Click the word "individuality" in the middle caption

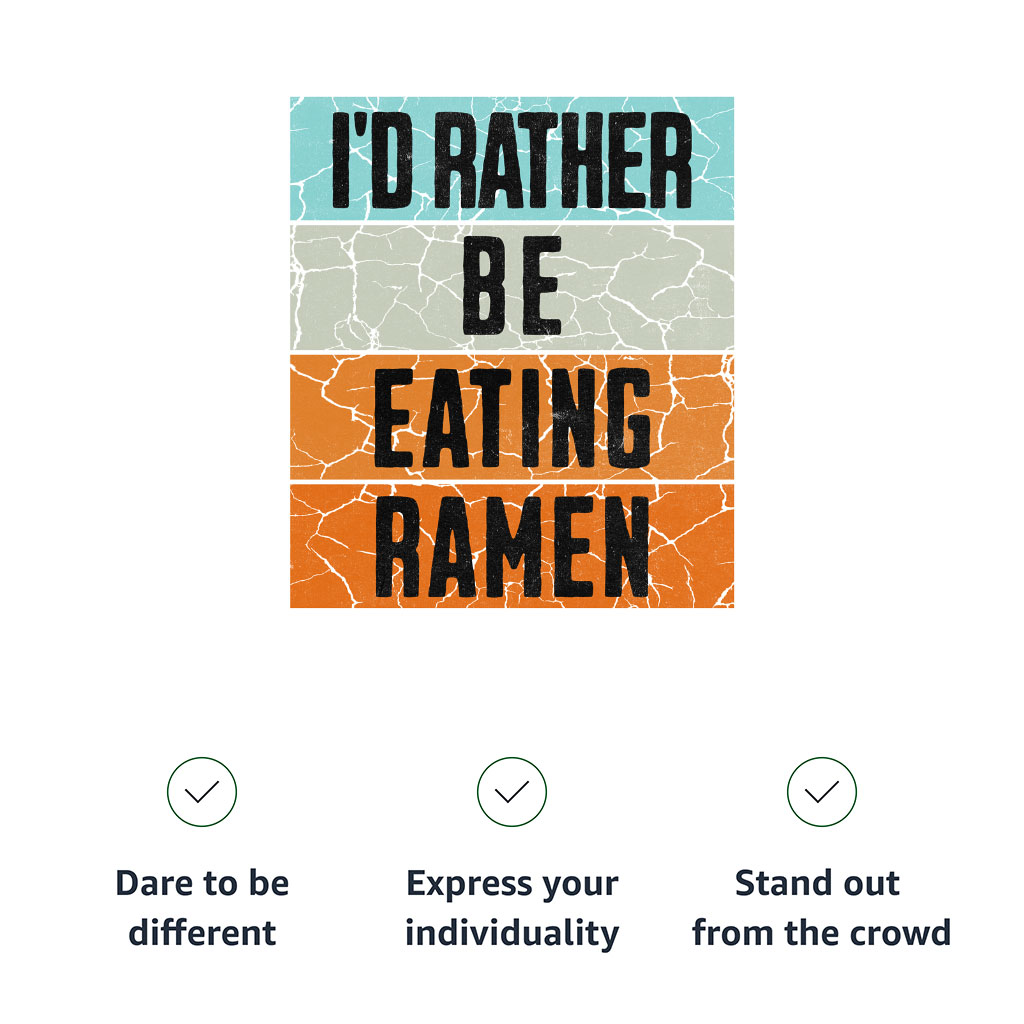[512, 934]
